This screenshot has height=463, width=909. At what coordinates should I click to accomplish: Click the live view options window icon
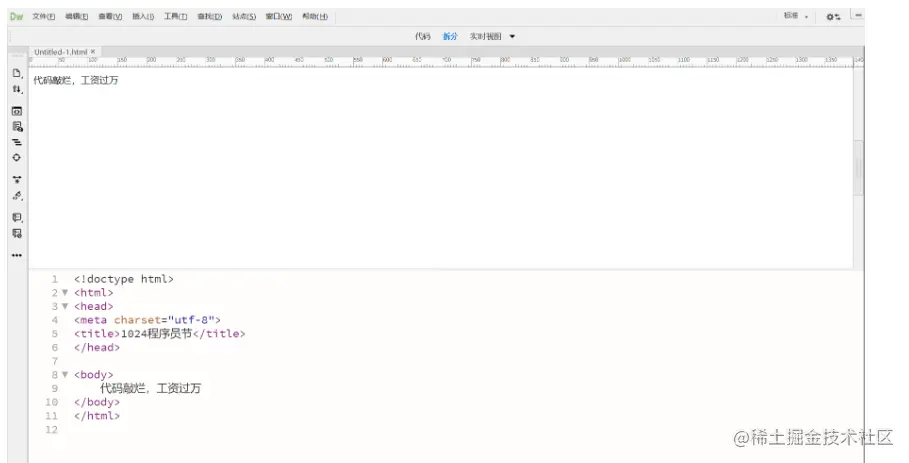(x=17, y=111)
